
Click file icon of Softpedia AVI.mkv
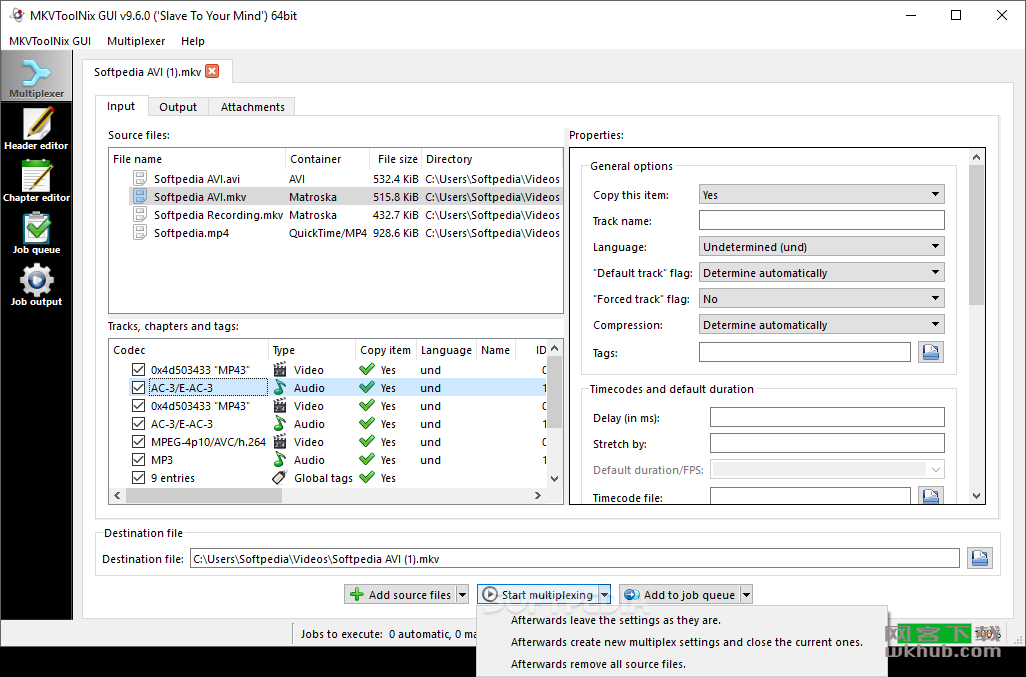coord(140,196)
